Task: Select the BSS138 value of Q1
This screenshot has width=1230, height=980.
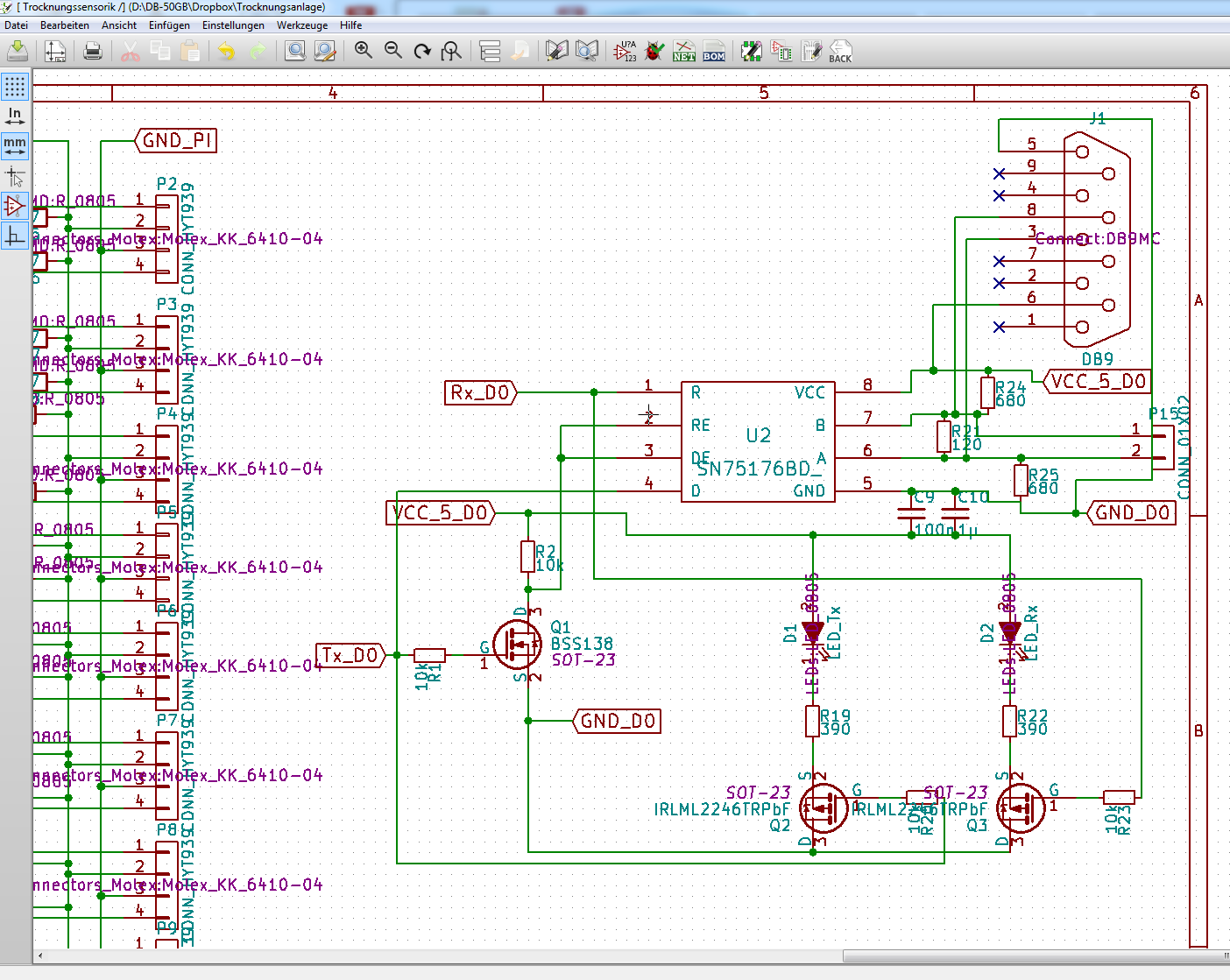Action: (582, 644)
